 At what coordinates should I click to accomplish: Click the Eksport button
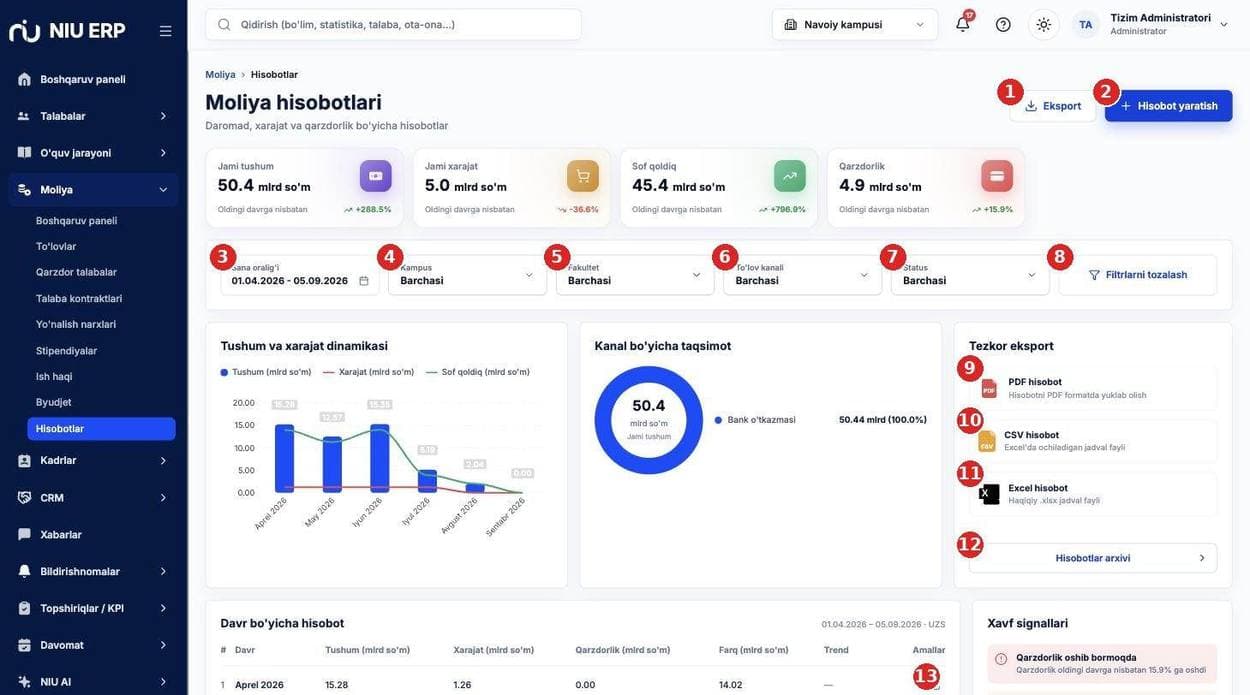(x=1053, y=106)
